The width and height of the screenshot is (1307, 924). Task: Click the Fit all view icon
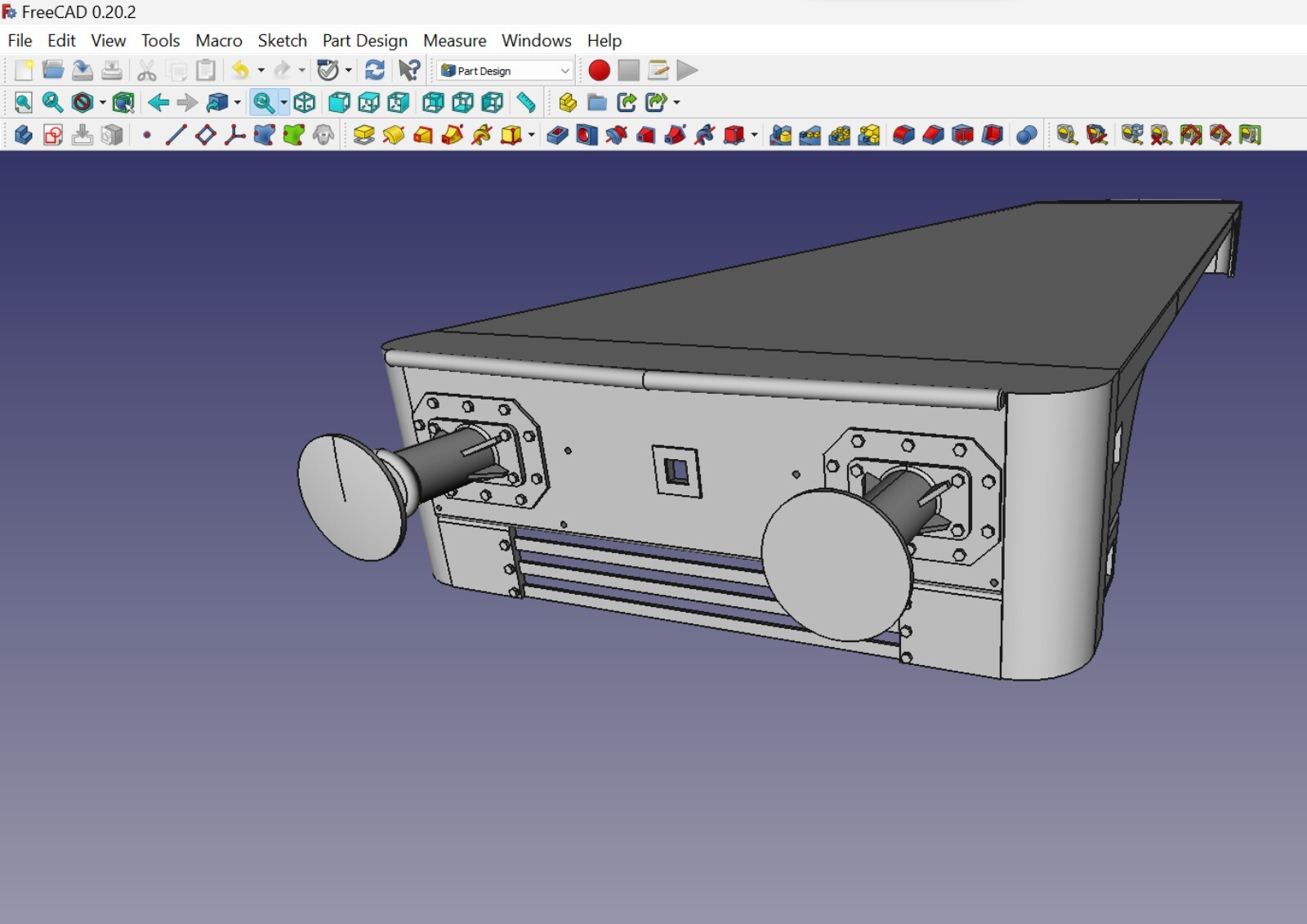click(23, 102)
